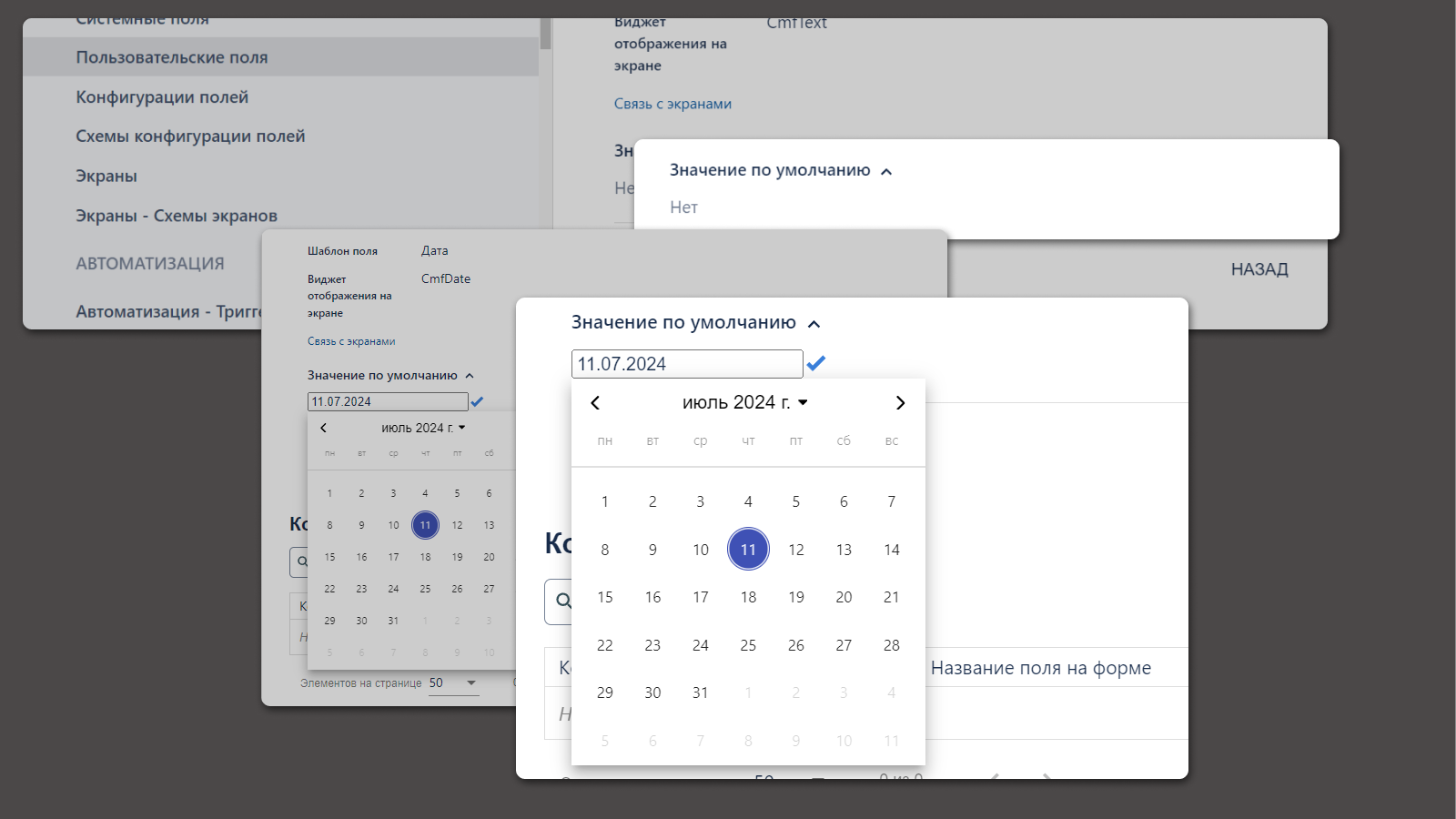
Task: Click 'Связь с экранами' link in back window
Action: click(x=672, y=104)
